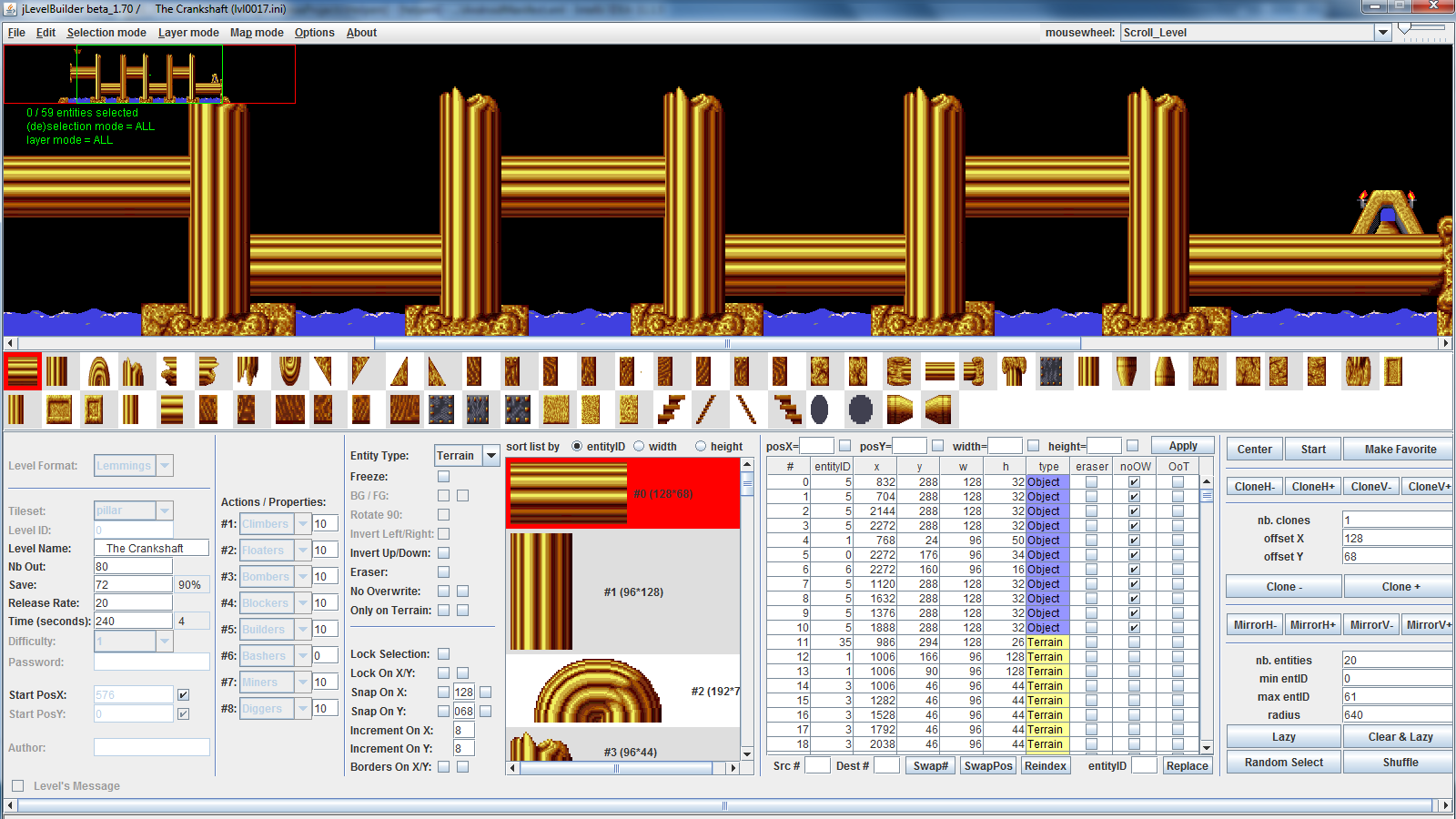Open the Options menu
Image resolution: width=1456 pixels, height=819 pixels.
point(315,32)
